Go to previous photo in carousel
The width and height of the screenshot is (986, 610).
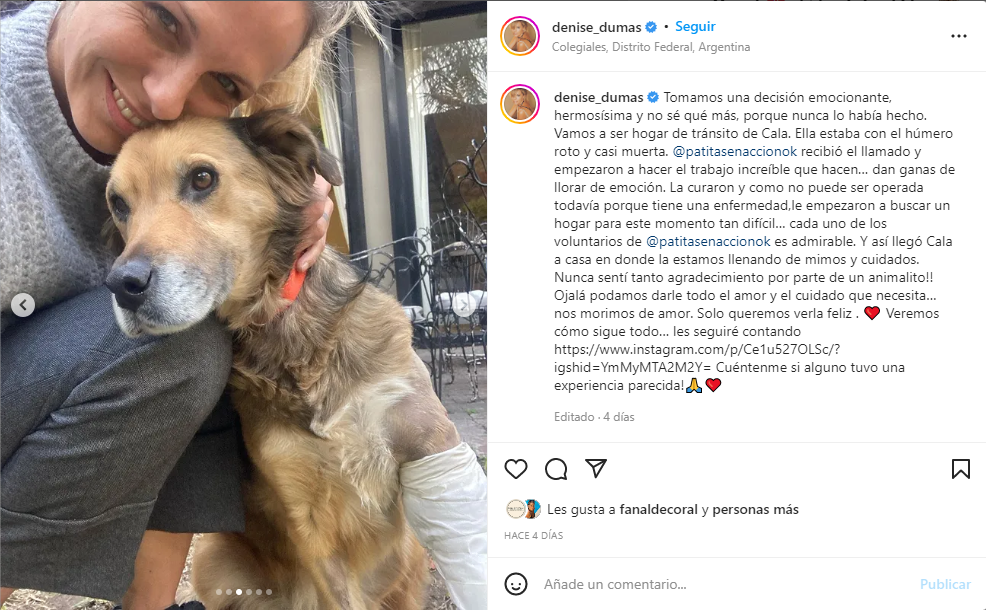[x=23, y=305]
